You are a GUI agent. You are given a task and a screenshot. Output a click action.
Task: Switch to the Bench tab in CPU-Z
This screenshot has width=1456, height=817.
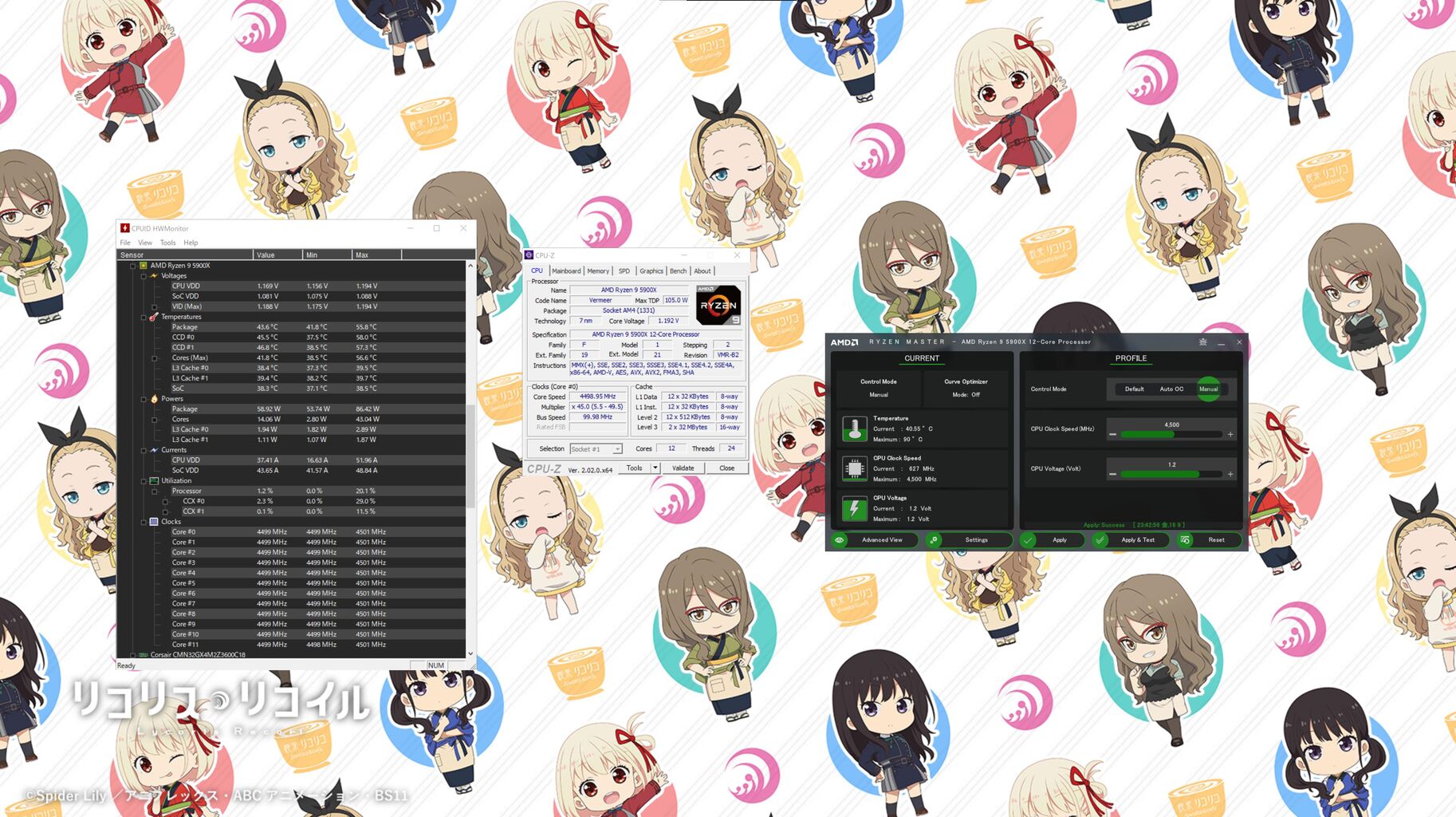tap(678, 271)
